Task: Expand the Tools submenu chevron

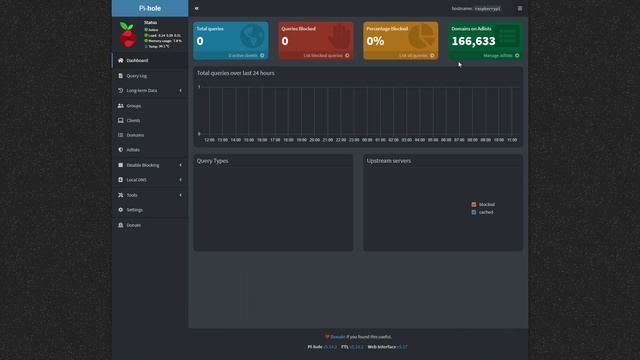Action: coord(180,195)
